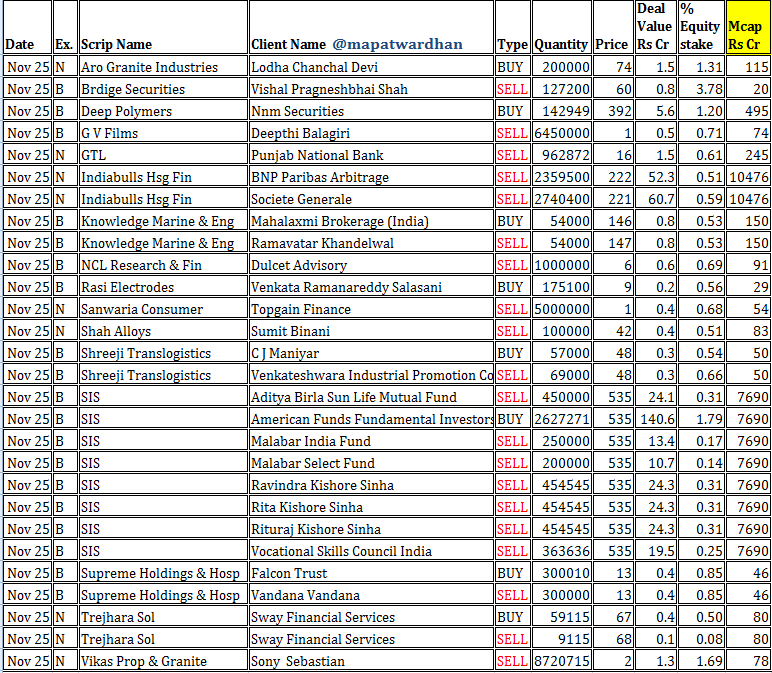The height and width of the screenshot is (673, 772).
Task: Select the 'BNP Paribas Arbitrage' cell
Action: click(x=371, y=176)
